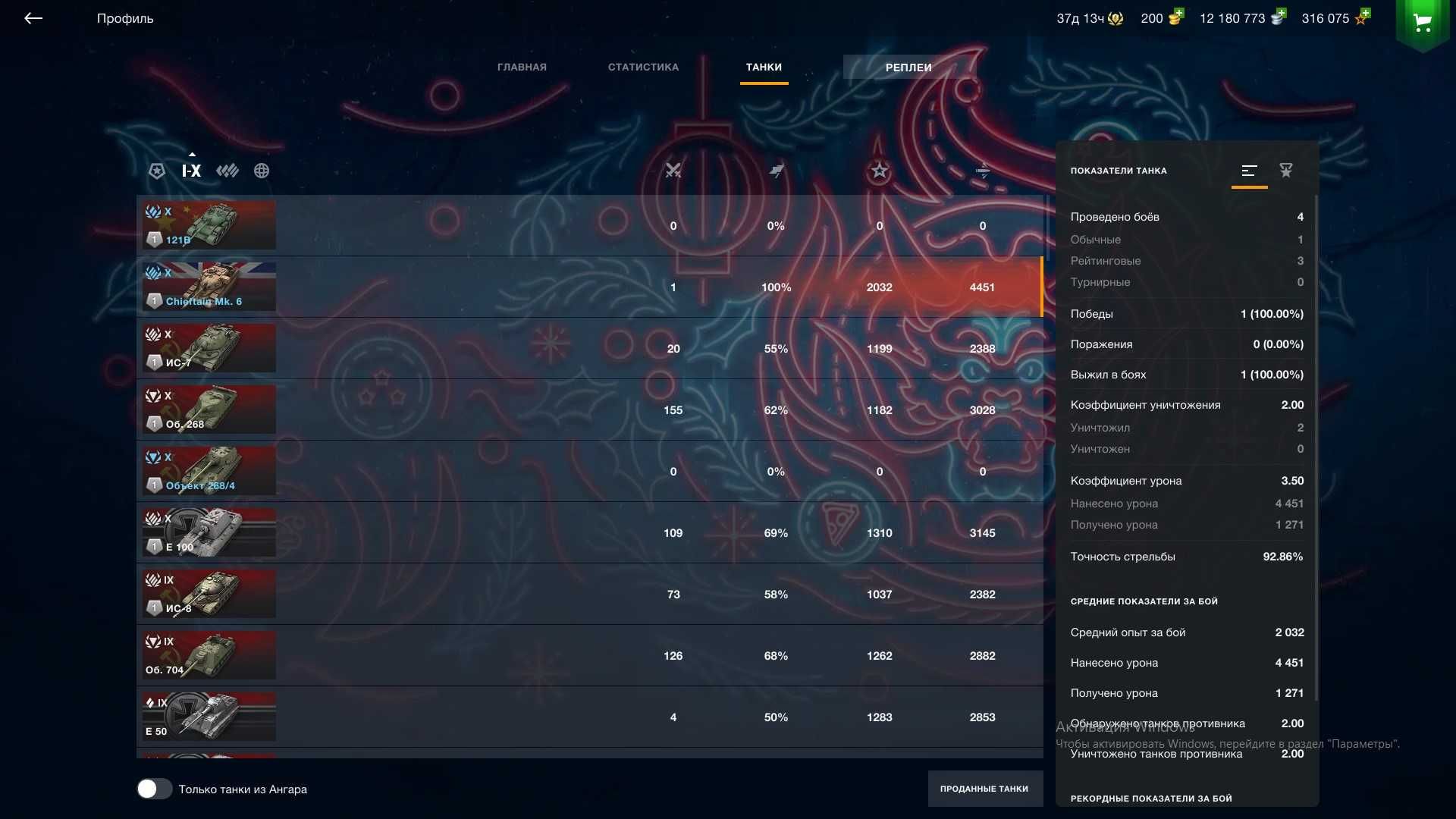Add credits via the silver coins icon

click(1279, 17)
